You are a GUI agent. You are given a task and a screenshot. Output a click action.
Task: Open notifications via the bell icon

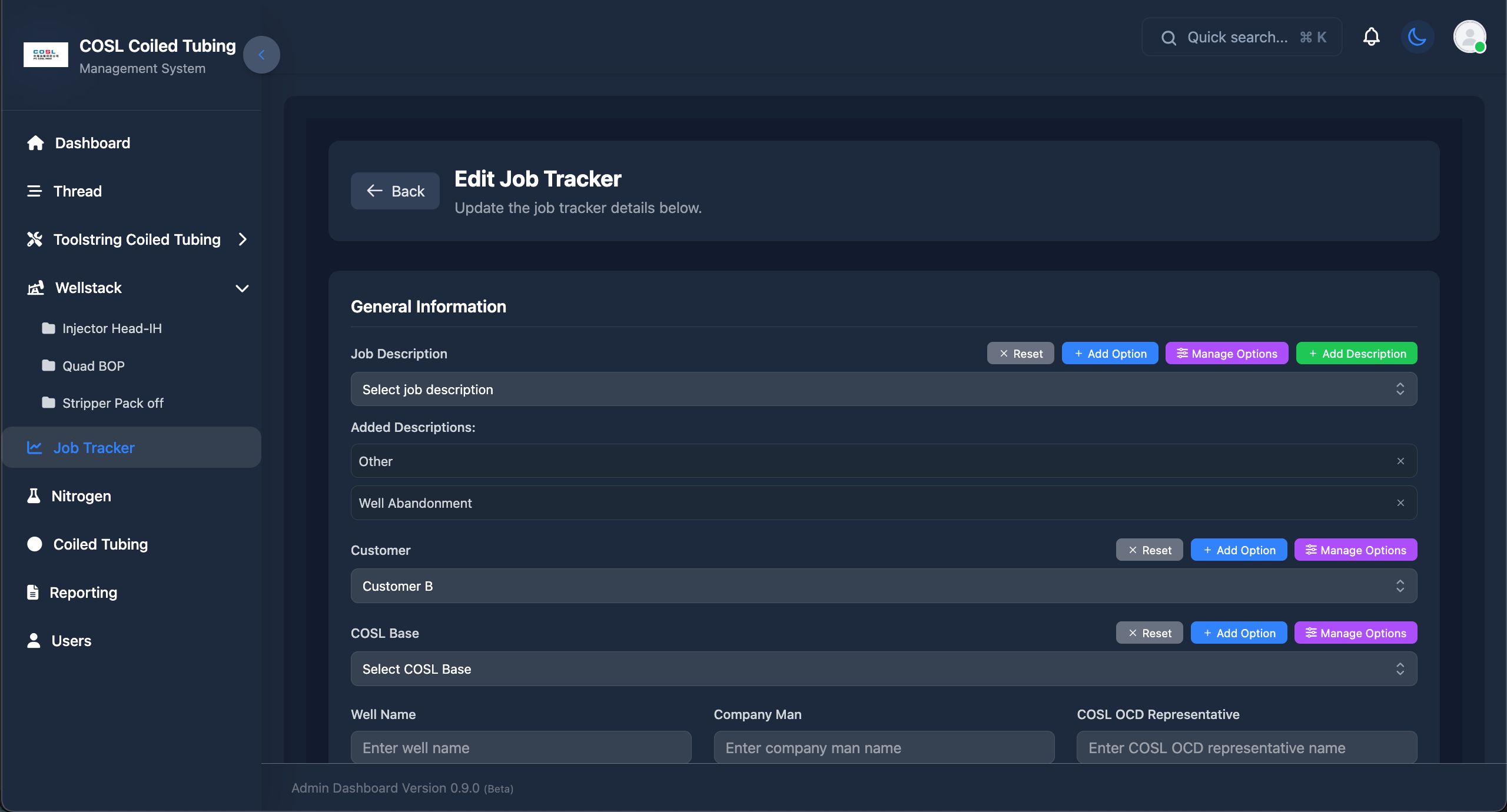tap(1371, 36)
